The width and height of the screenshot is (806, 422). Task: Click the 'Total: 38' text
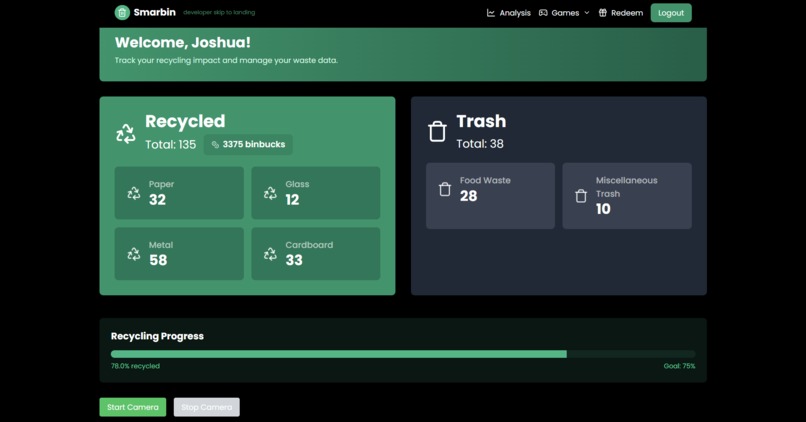480,144
